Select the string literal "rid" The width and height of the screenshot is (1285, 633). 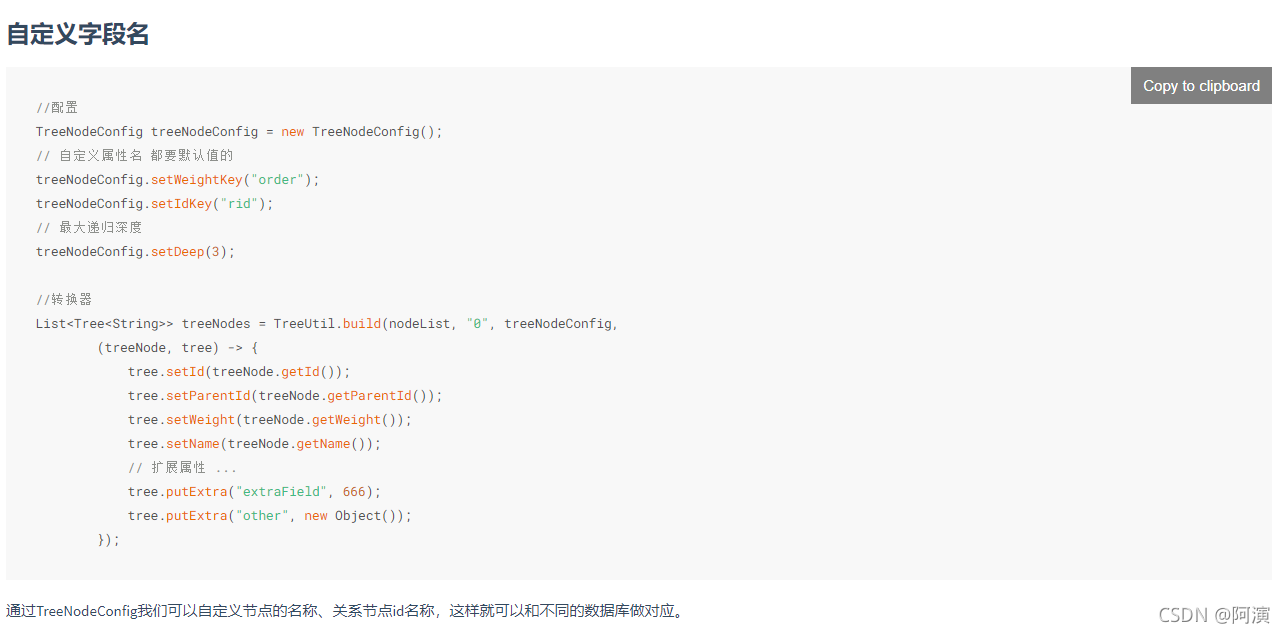[x=238, y=203]
